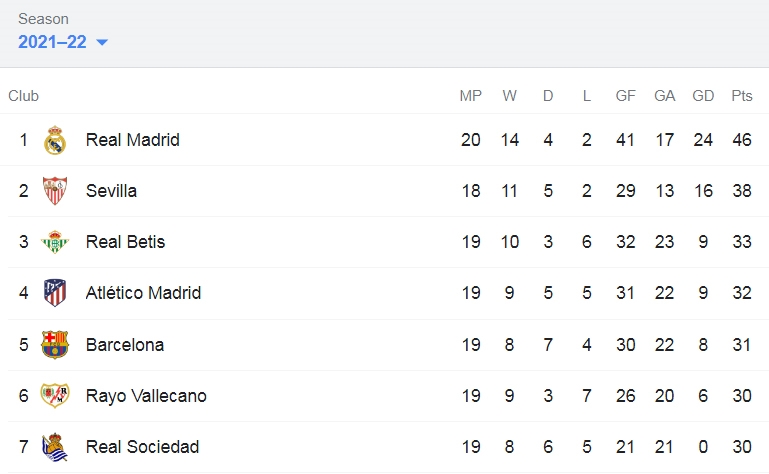Click the Real Betis club crest
769x474 pixels.
click(55, 242)
